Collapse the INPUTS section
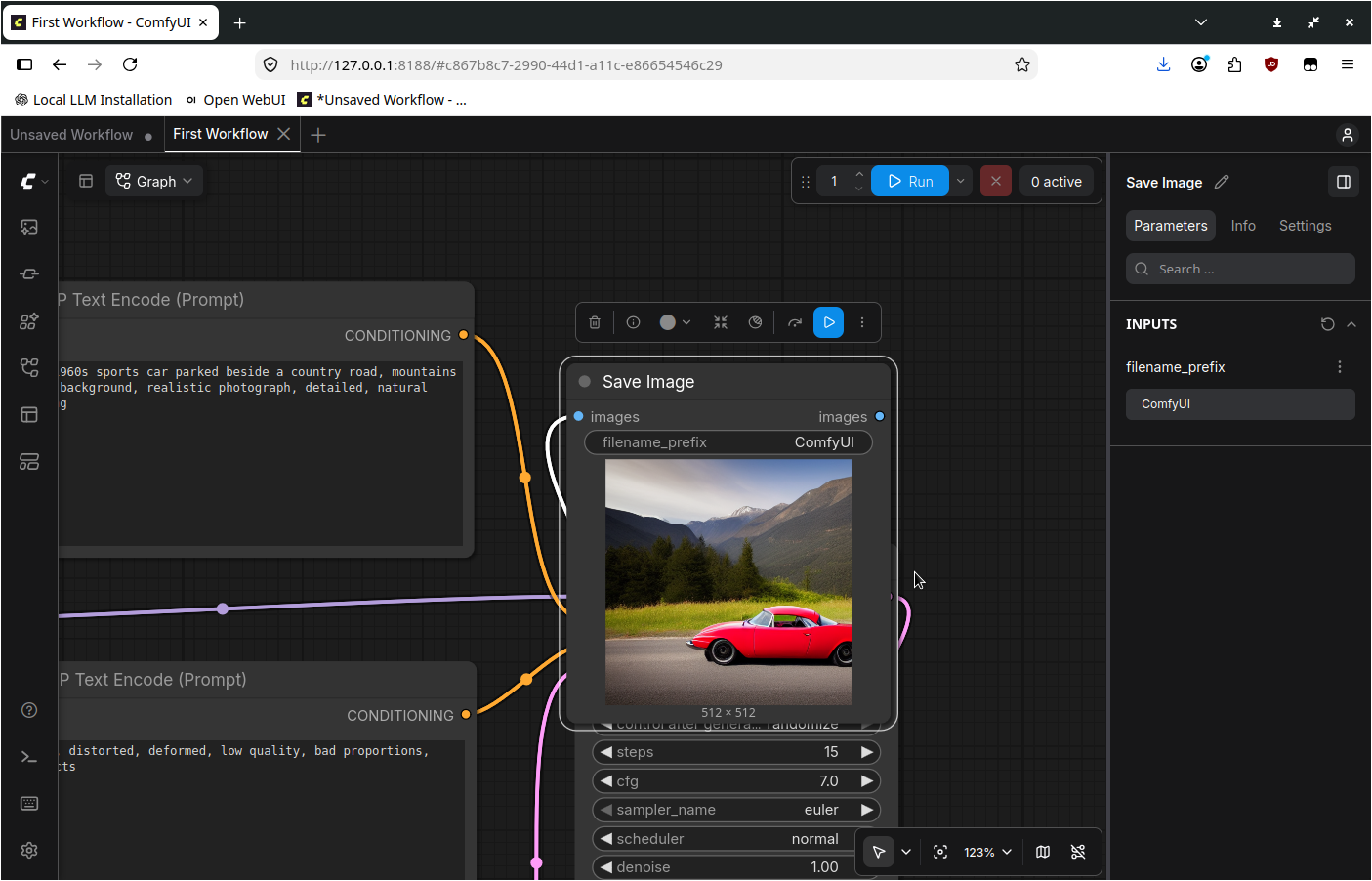 click(1351, 324)
